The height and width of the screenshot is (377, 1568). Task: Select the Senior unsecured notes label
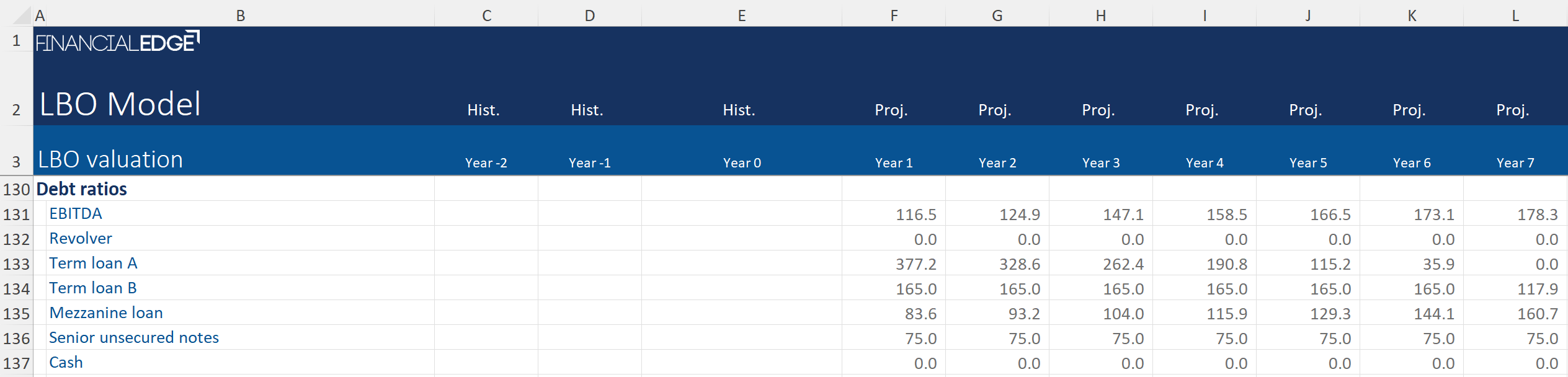coord(134,338)
